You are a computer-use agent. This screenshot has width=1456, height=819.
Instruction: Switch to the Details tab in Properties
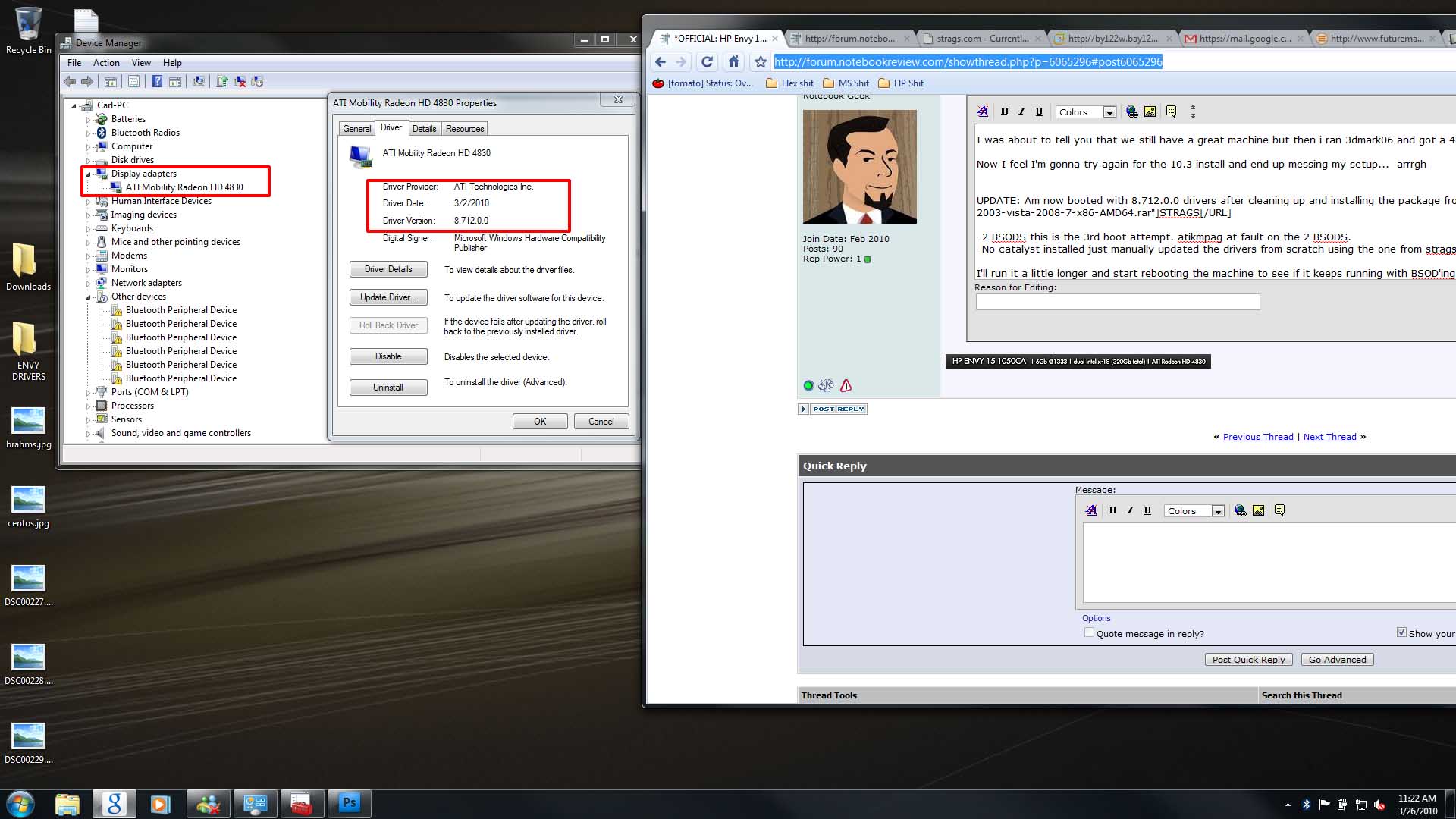point(424,129)
